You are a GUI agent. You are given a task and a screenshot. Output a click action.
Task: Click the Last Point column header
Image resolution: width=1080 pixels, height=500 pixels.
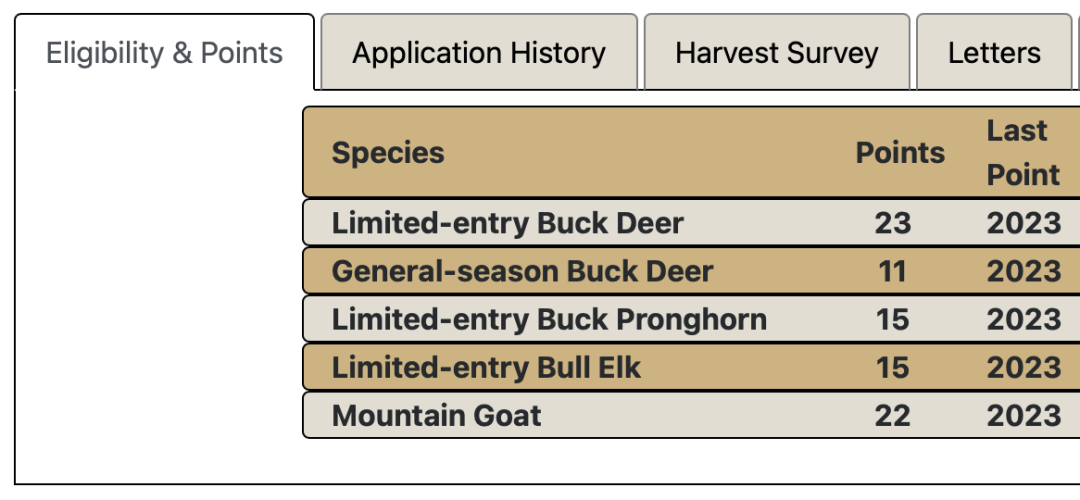pos(1023,152)
